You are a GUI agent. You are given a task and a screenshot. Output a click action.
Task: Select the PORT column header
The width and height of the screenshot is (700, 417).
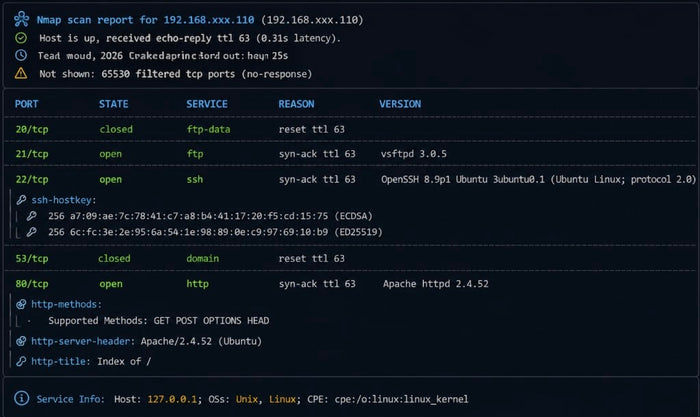coord(26,104)
